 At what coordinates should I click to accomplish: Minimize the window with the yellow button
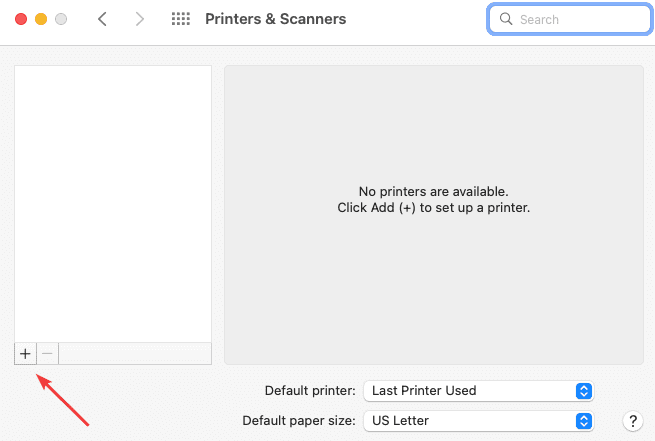pyautogui.click(x=41, y=19)
